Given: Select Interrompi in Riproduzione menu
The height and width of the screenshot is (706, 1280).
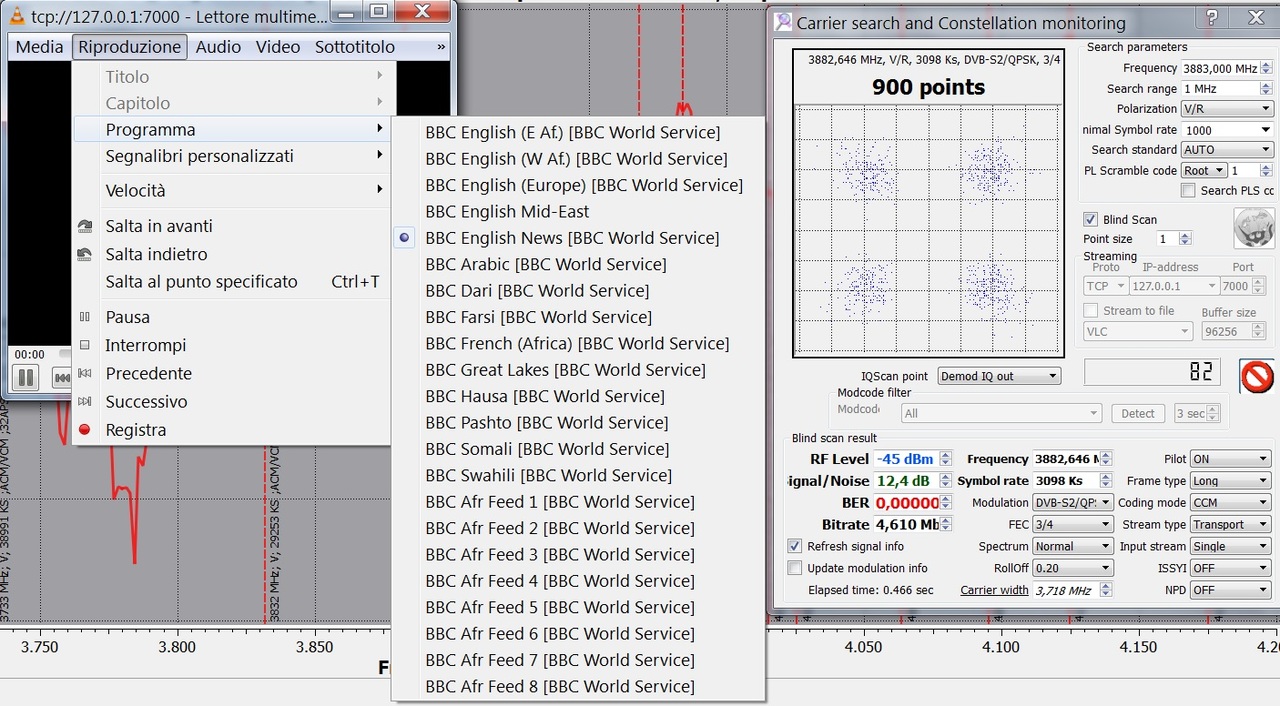Looking at the screenshot, I should (x=231, y=345).
